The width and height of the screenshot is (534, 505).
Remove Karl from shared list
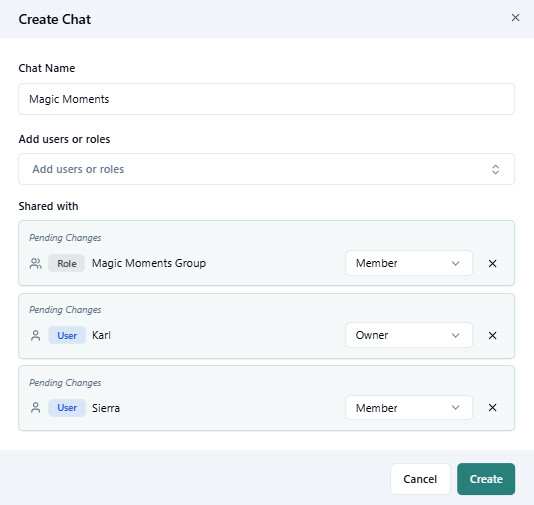(492, 335)
